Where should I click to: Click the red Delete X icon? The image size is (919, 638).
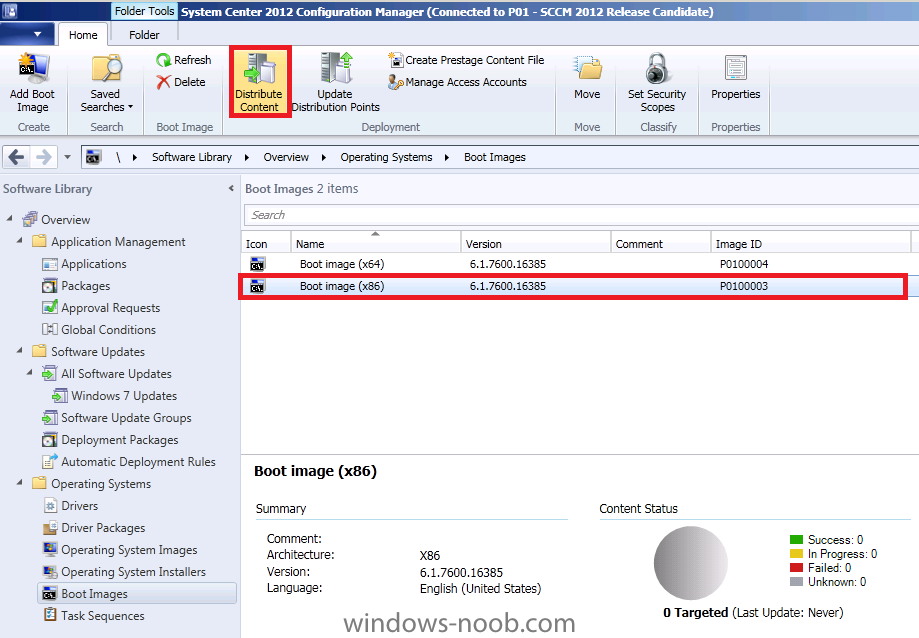(x=164, y=82)
